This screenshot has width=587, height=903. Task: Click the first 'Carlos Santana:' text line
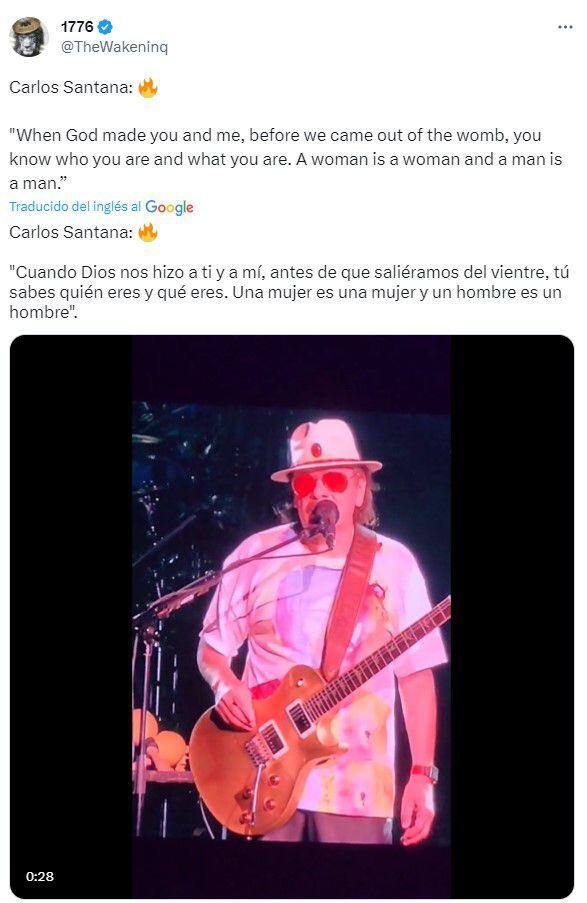click(x=71, y=88)
